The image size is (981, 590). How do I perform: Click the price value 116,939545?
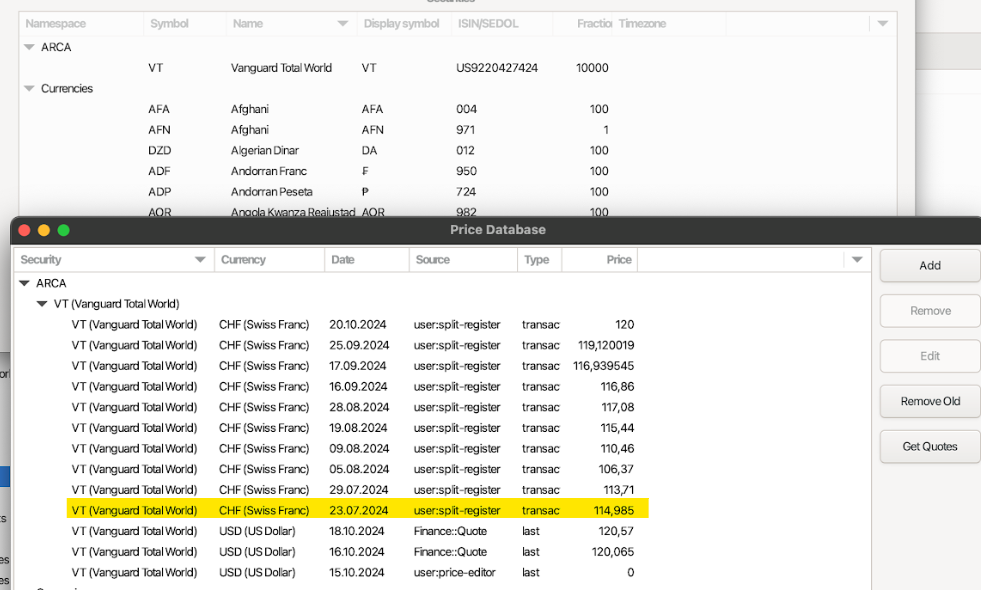click(x=603, y=366)
